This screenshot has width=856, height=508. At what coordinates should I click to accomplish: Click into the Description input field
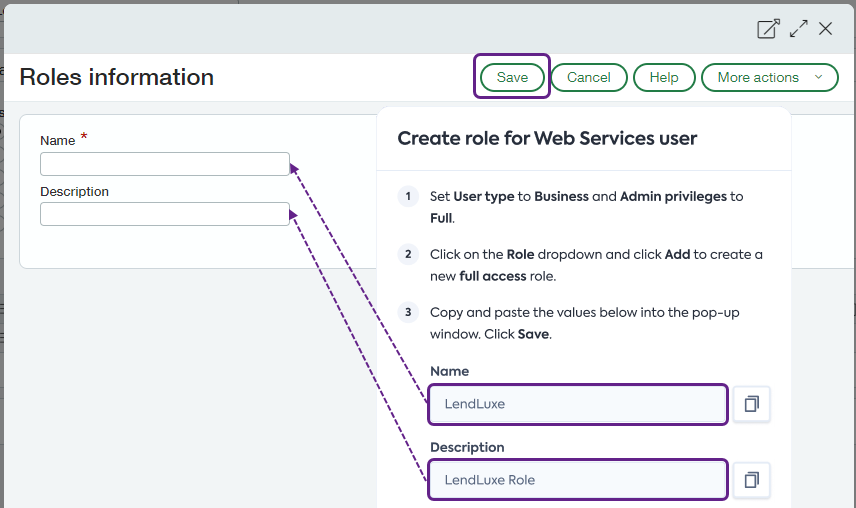[x=165, y=214]
